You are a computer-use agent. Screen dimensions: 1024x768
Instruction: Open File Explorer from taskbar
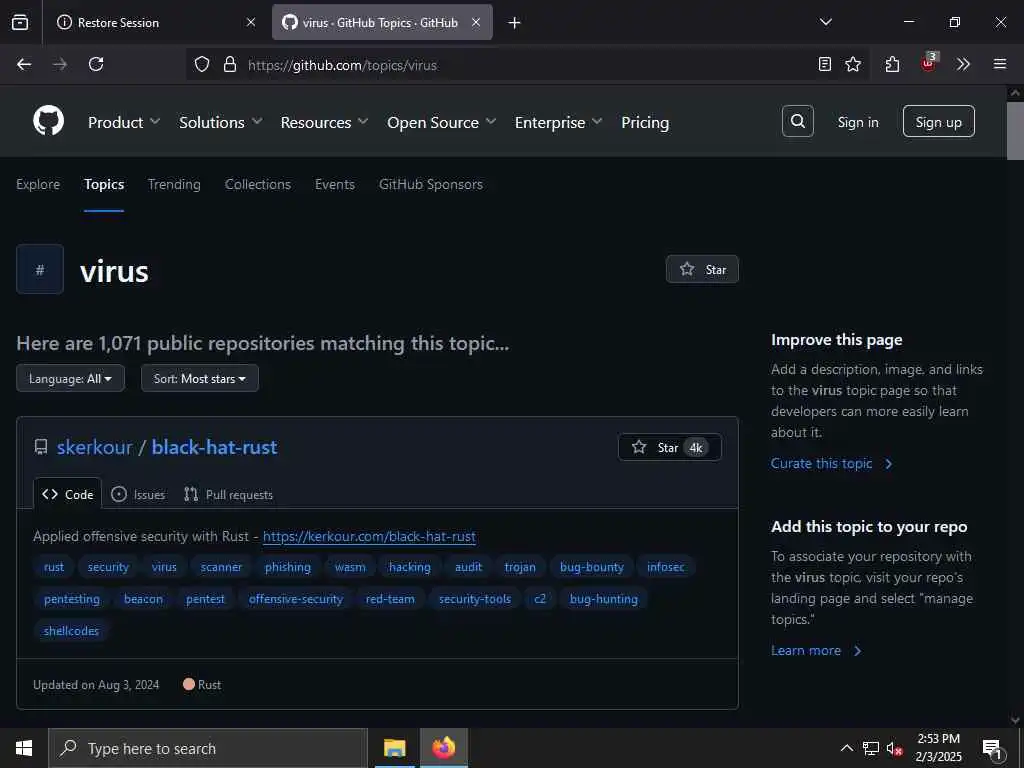pyautogui.click(x=394, y=748)
